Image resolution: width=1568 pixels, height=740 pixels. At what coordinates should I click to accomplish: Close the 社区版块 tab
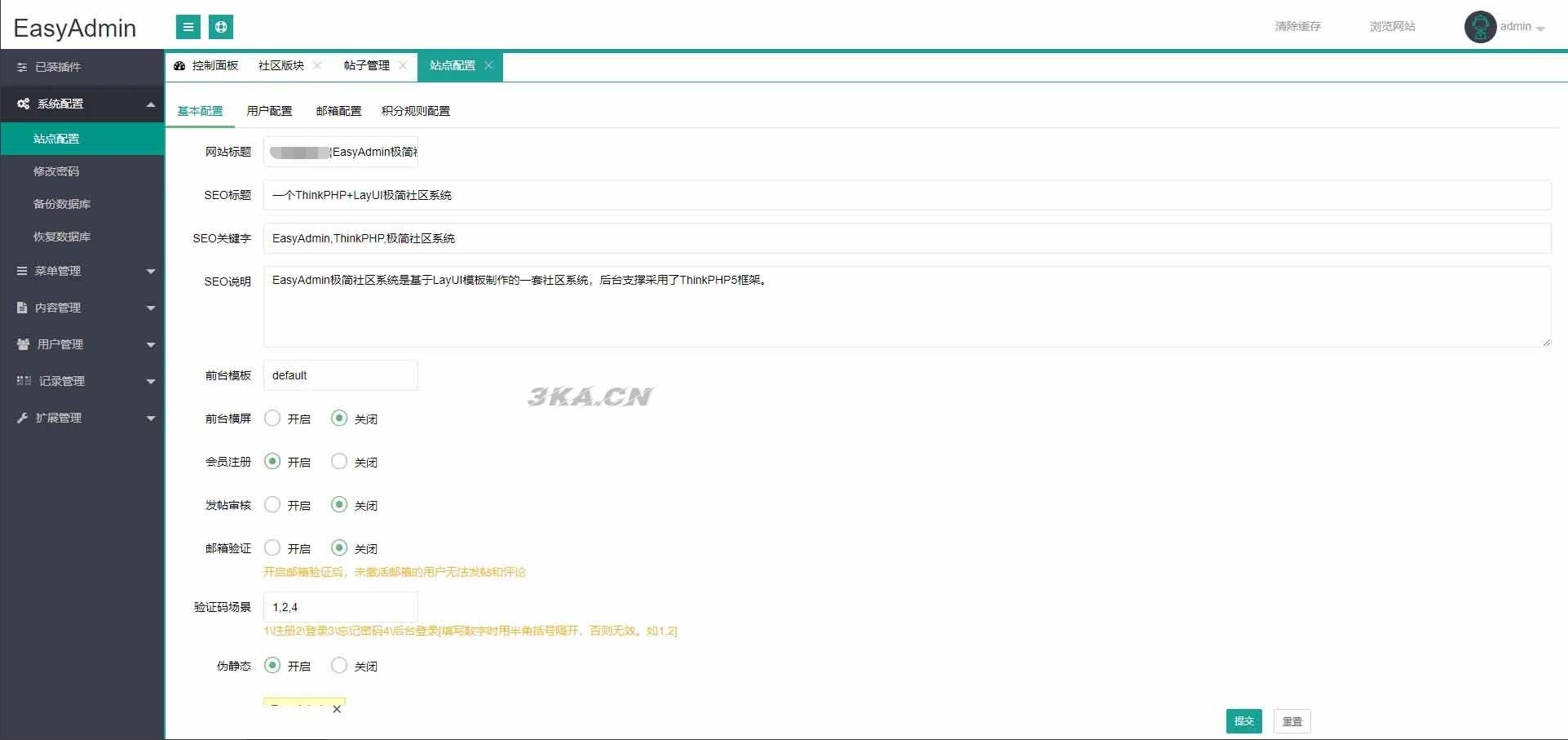click(x=317, y=65)
